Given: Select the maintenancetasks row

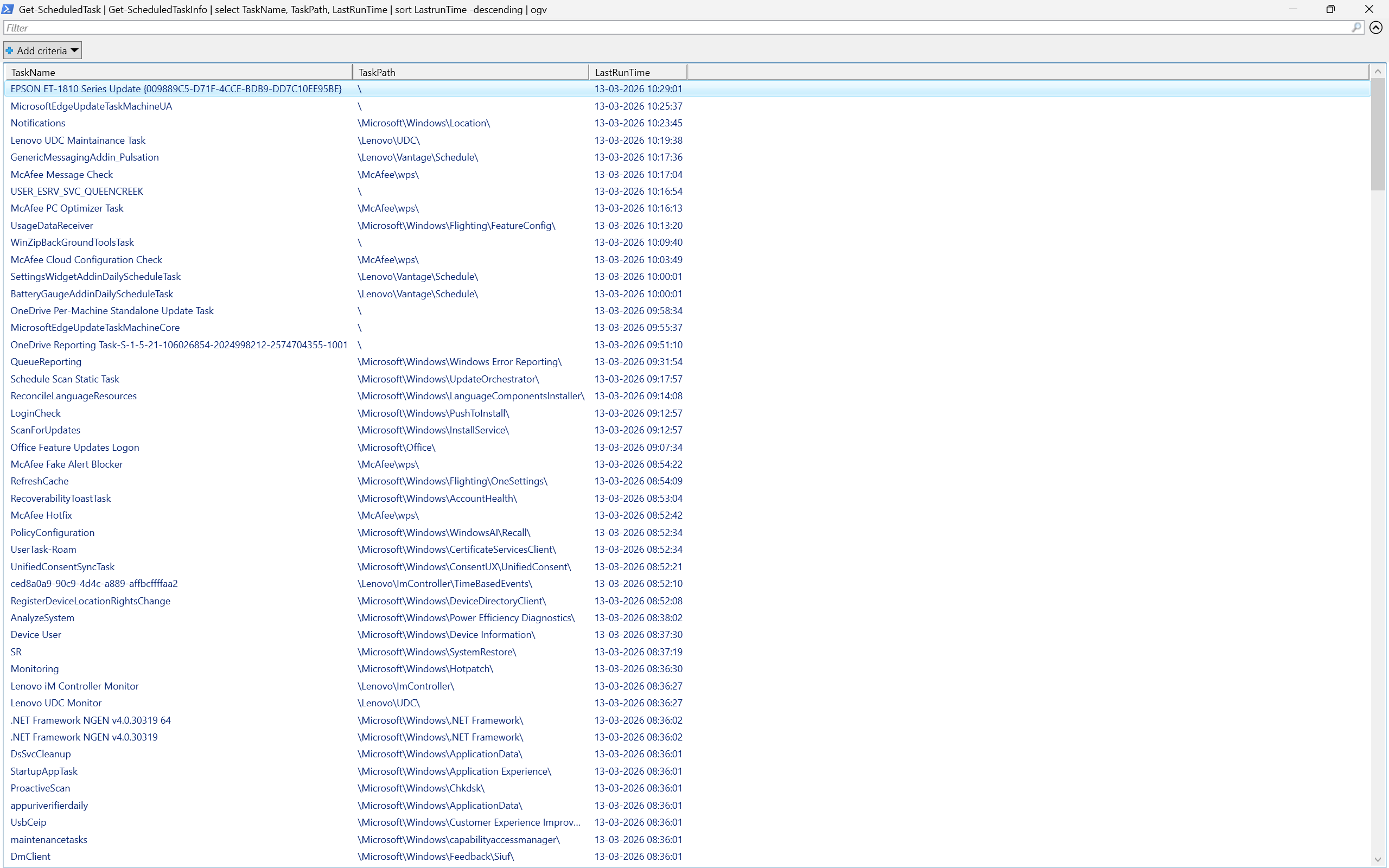Looking at the screenshot, I should click(x=687, y=840).
